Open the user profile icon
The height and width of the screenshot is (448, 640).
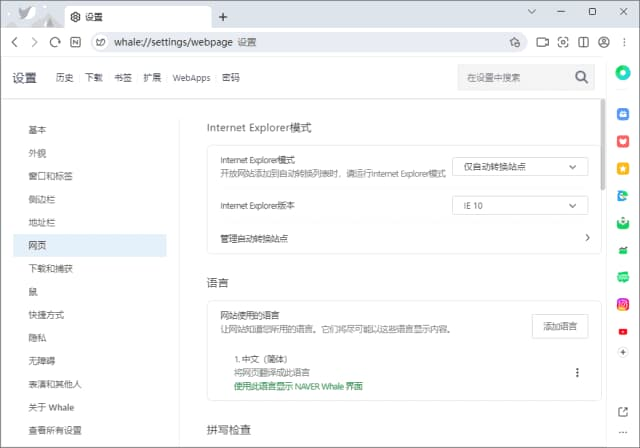coord(603,42)
